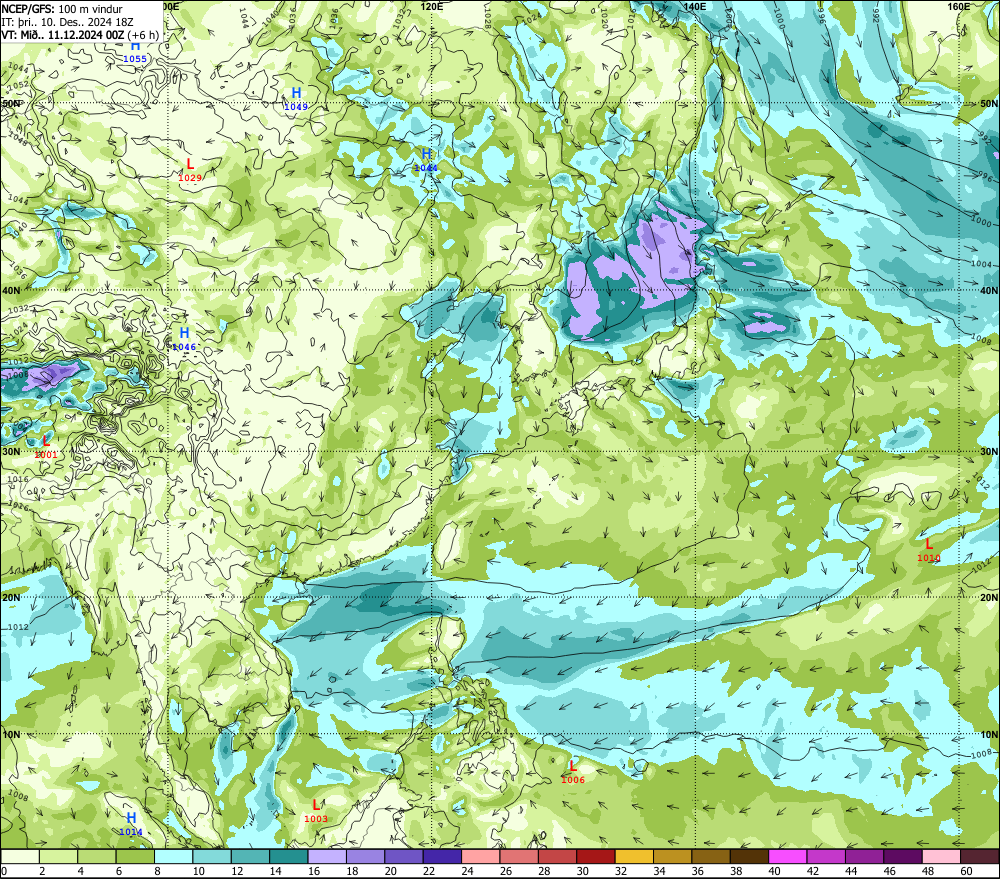
Task: Click the 38–40 dark brown legend swatch
Action: 750,856
